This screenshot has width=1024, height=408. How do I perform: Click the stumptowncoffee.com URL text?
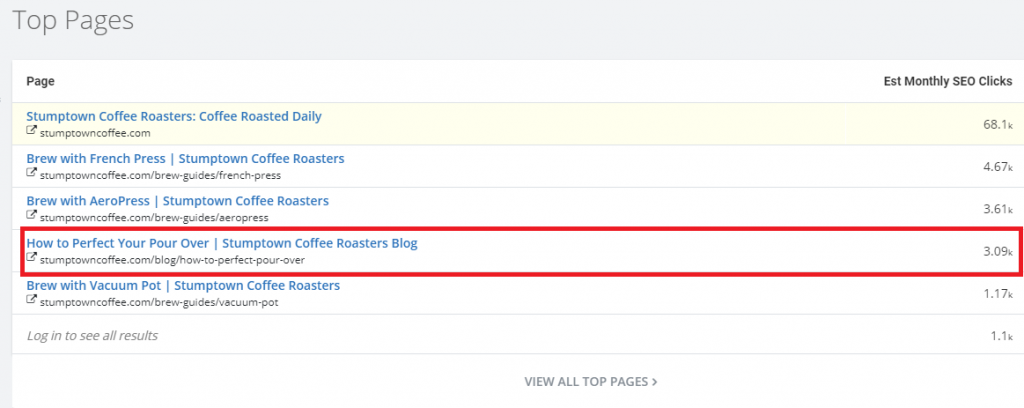pyautogui.click(x=95, y=133)
